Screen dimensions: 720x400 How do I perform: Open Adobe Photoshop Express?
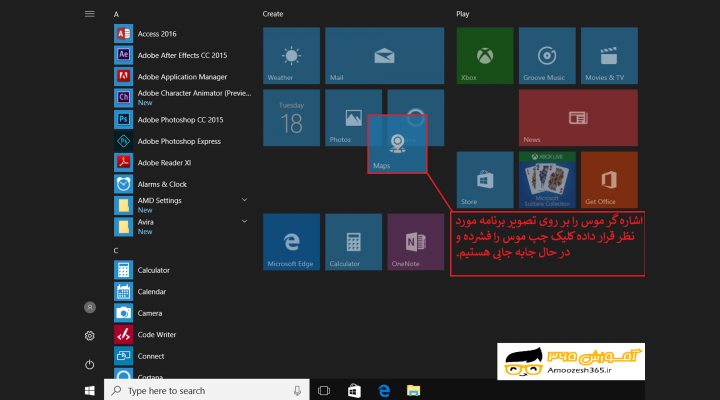click(x=183, y=141)
